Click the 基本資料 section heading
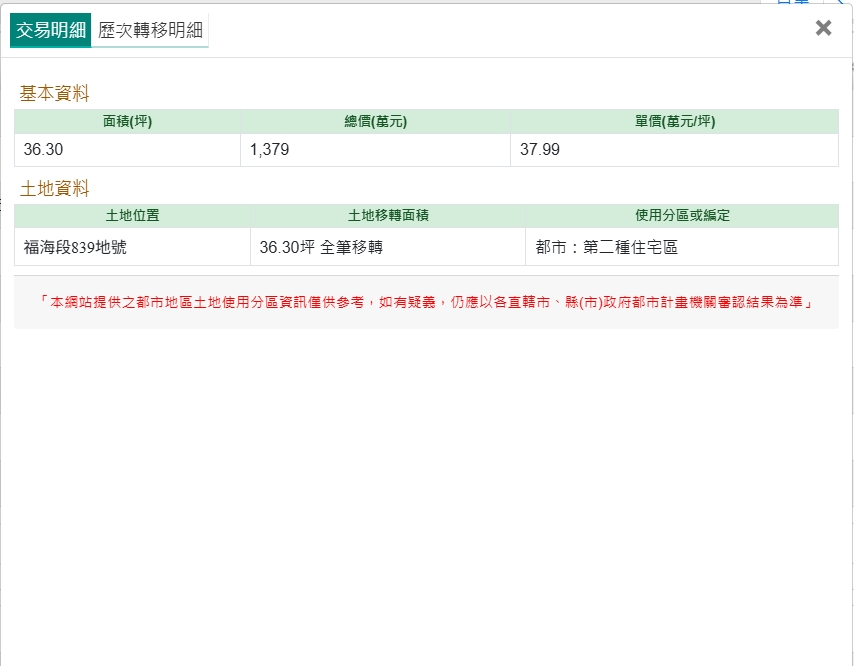The width and height of the screenshot is (854, 666). pos(55,94)
